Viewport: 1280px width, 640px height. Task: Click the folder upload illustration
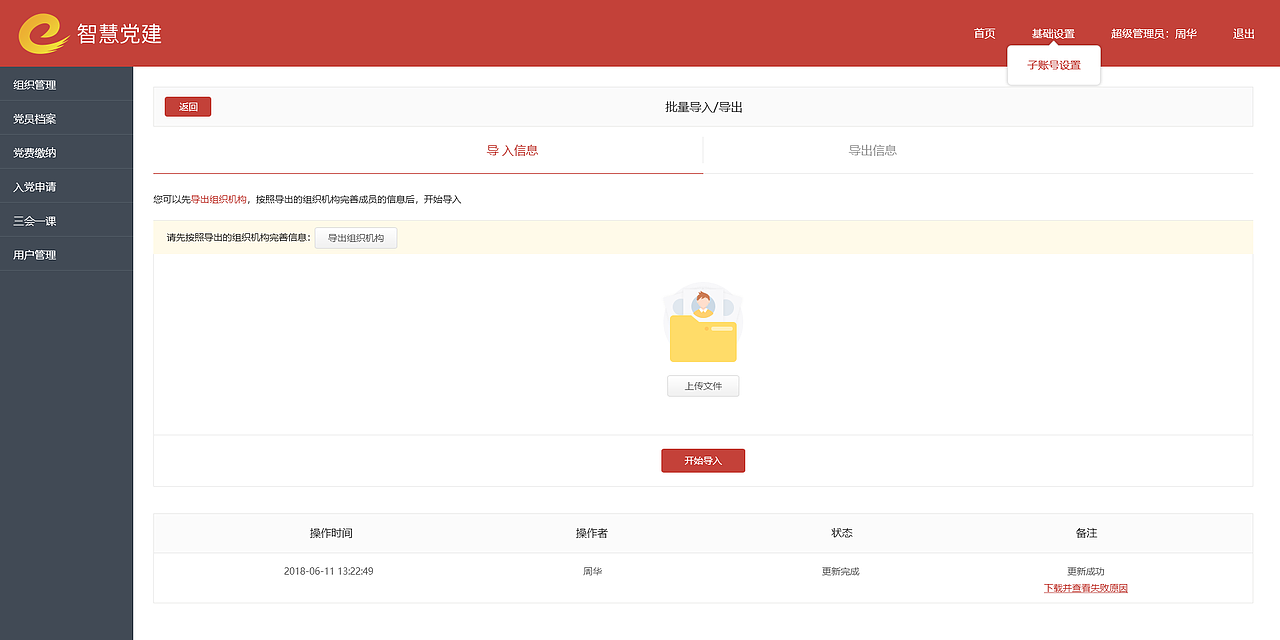(x=703, y=325)
